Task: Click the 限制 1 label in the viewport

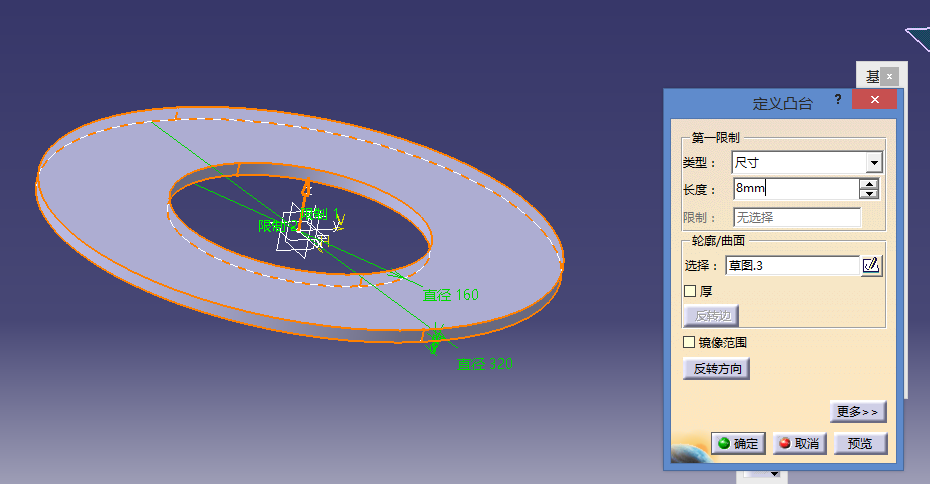Action: click(320, 214)
